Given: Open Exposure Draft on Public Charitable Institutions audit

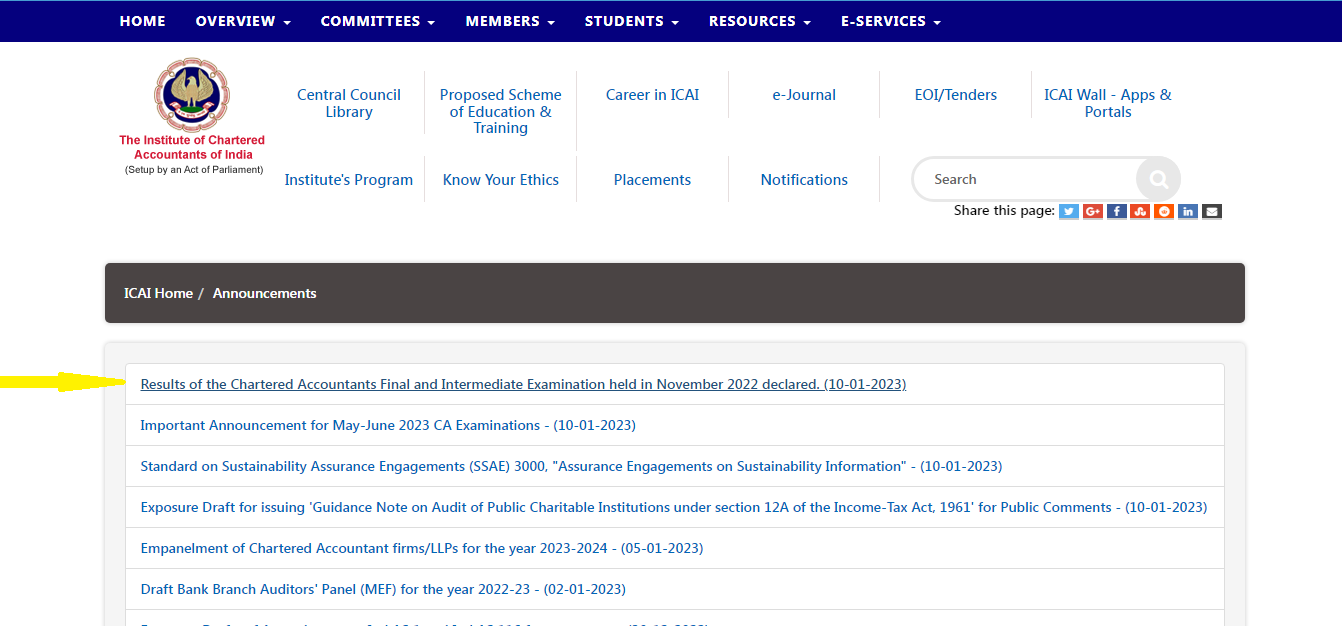Looking at the screenshot, I should (x=674, y=507).
